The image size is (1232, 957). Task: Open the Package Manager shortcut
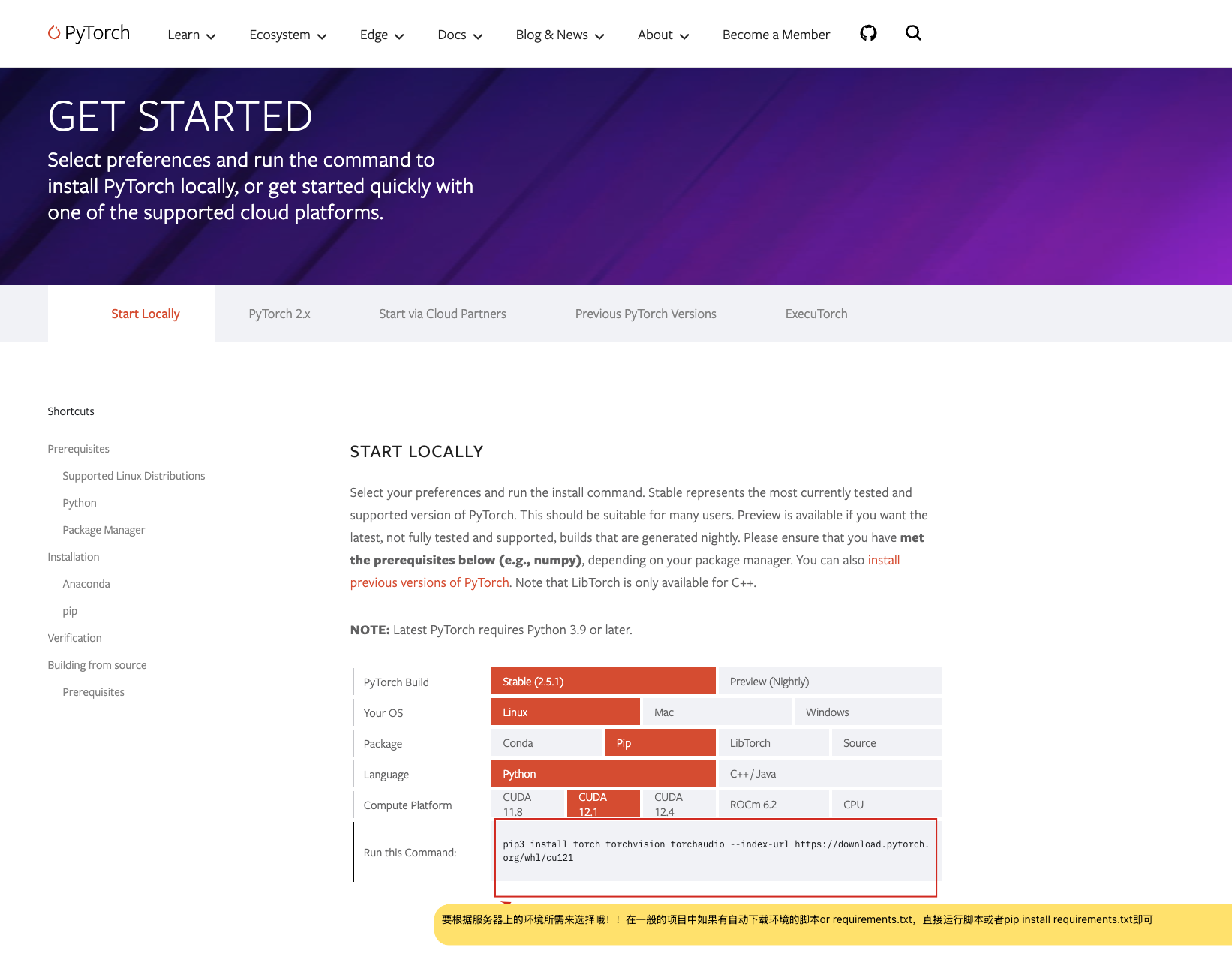coord(104,530)
